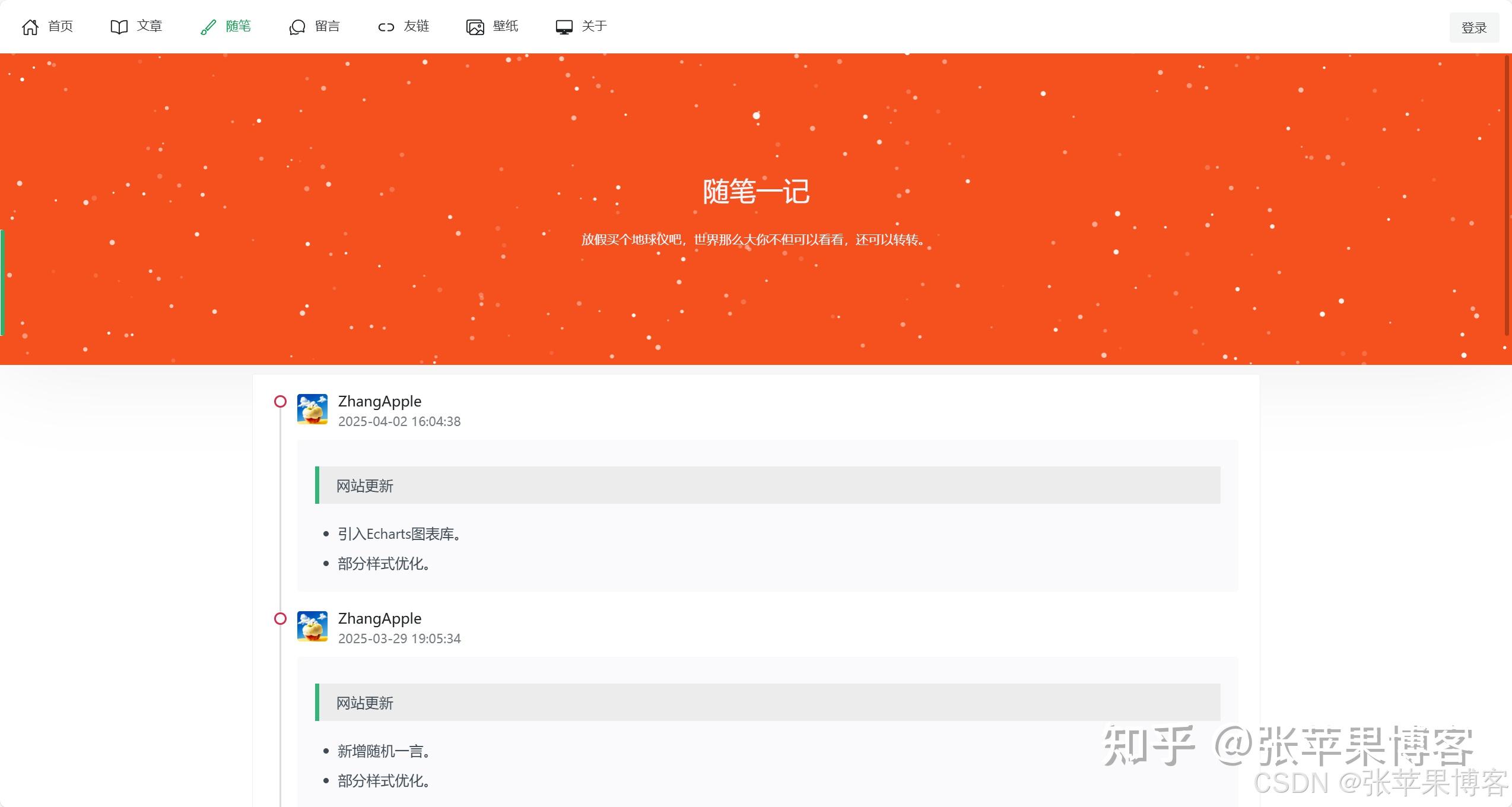Viewport: 1512px width, 807px height.
Task: Open 壁纸 via the picture icon
Action: click(x=474, y=26)
